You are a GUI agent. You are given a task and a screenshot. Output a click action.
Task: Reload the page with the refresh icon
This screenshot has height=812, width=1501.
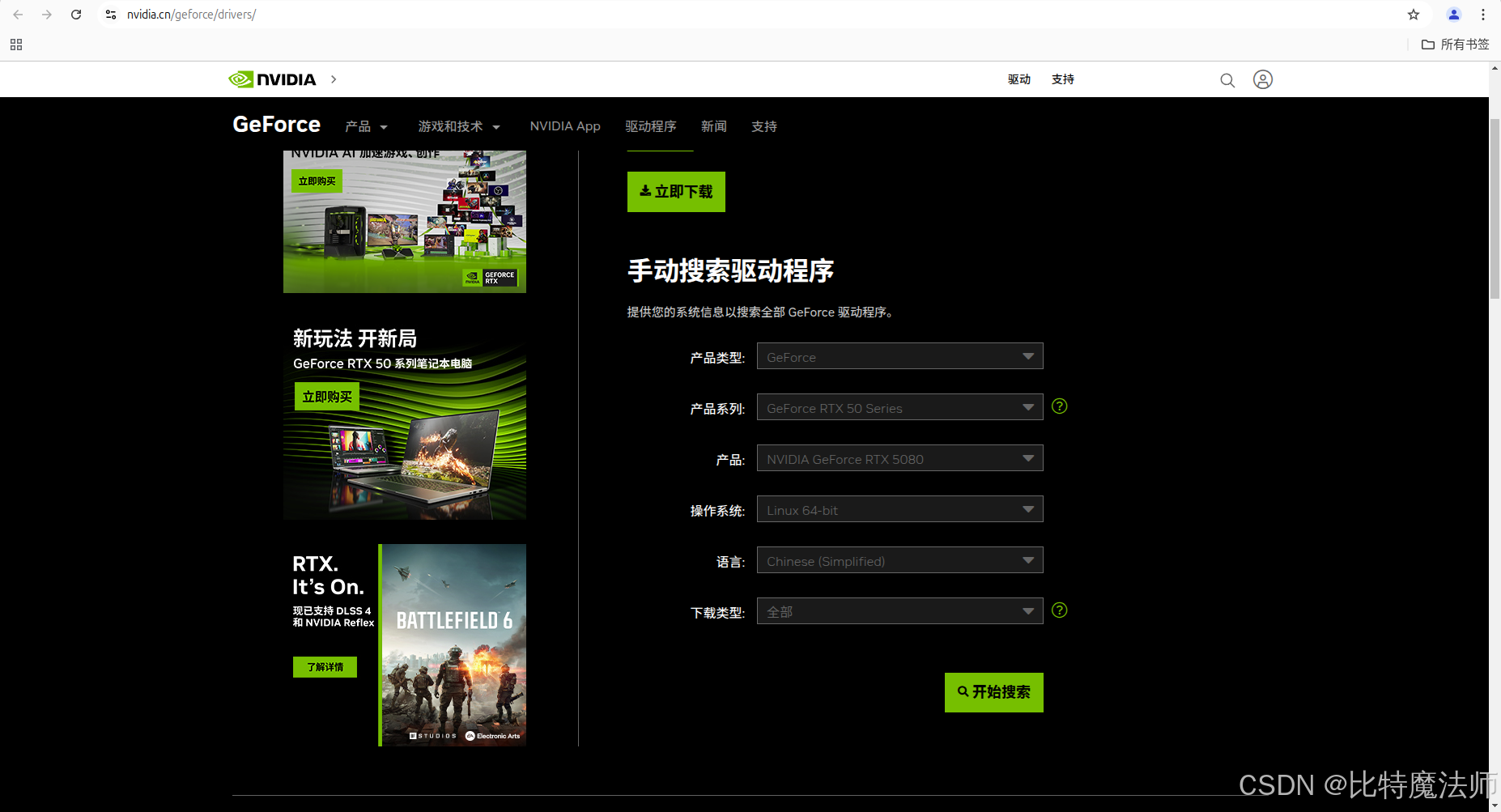click(x=76, y=15)
